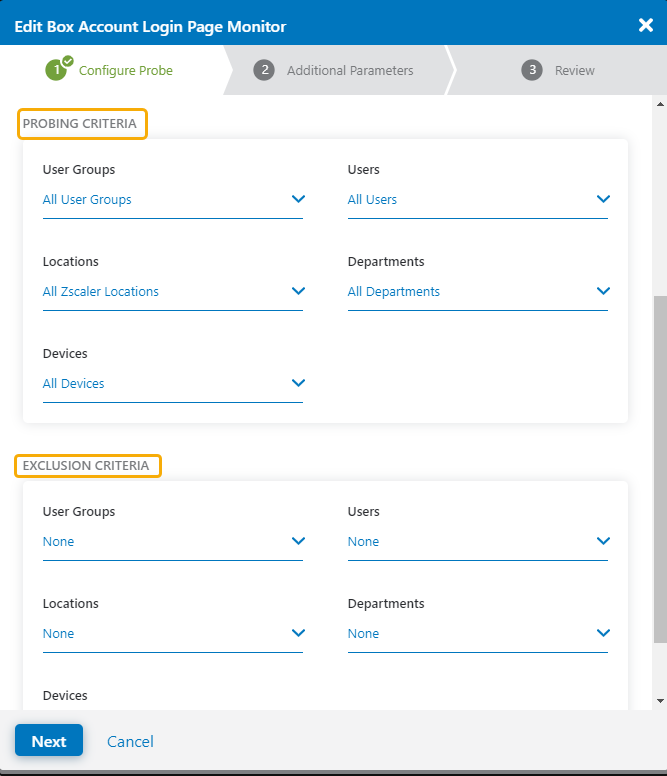Click chevron for Exclusion Criteria Departments
667x776 pixels.
coord(603,633)
